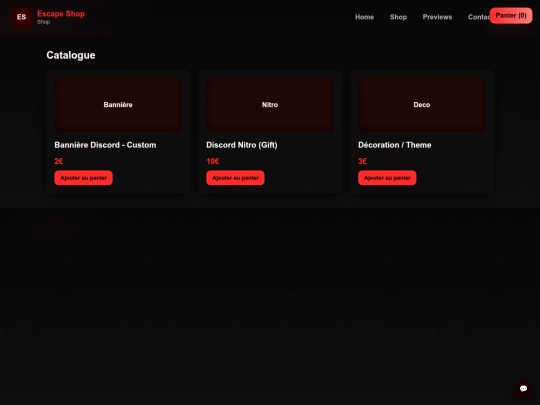Click the Deco product thumbnail
The image size is (540, 405).
pyautogui.click(x=422, y=105)
